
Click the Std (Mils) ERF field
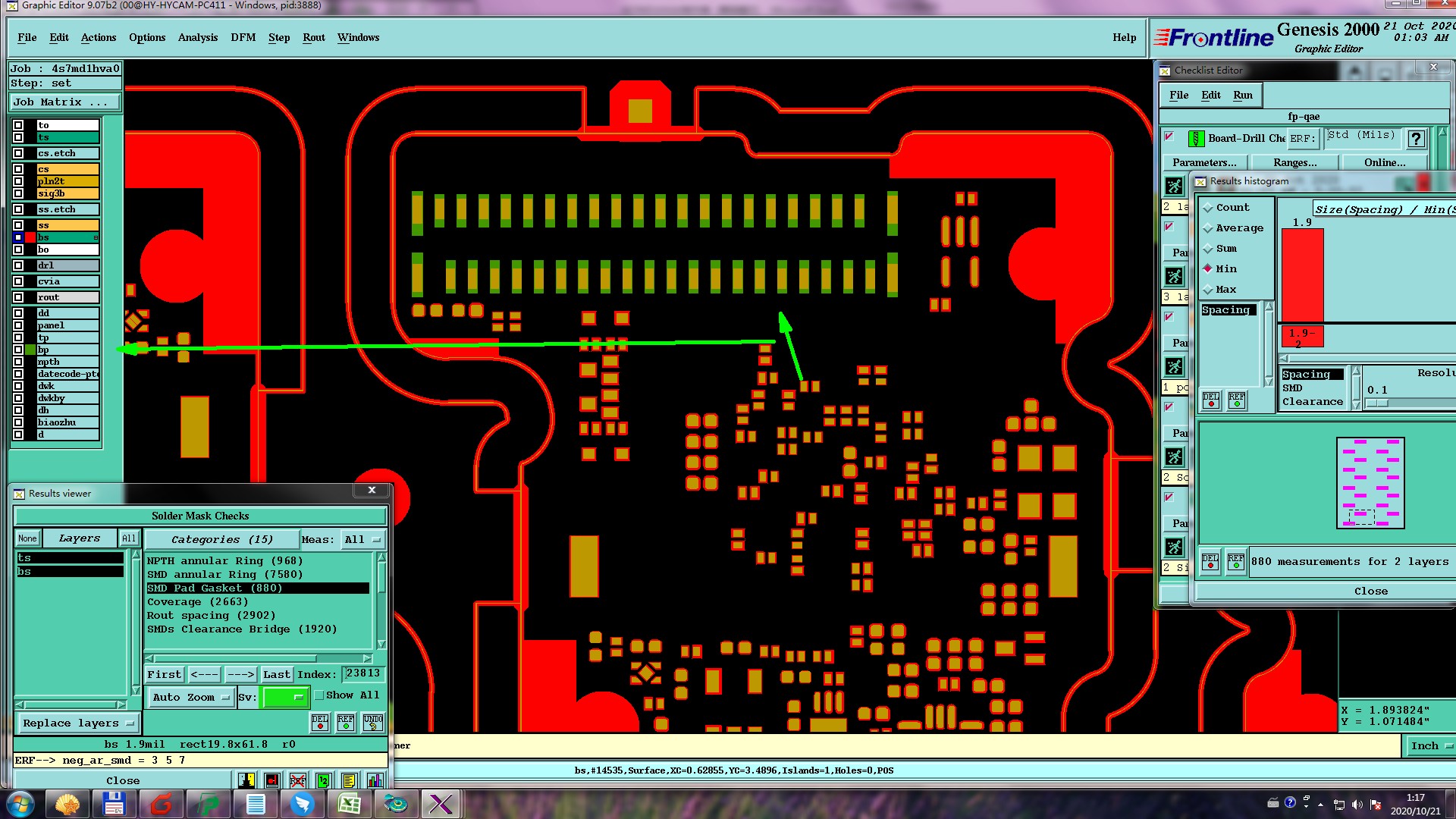(1361, 137)
